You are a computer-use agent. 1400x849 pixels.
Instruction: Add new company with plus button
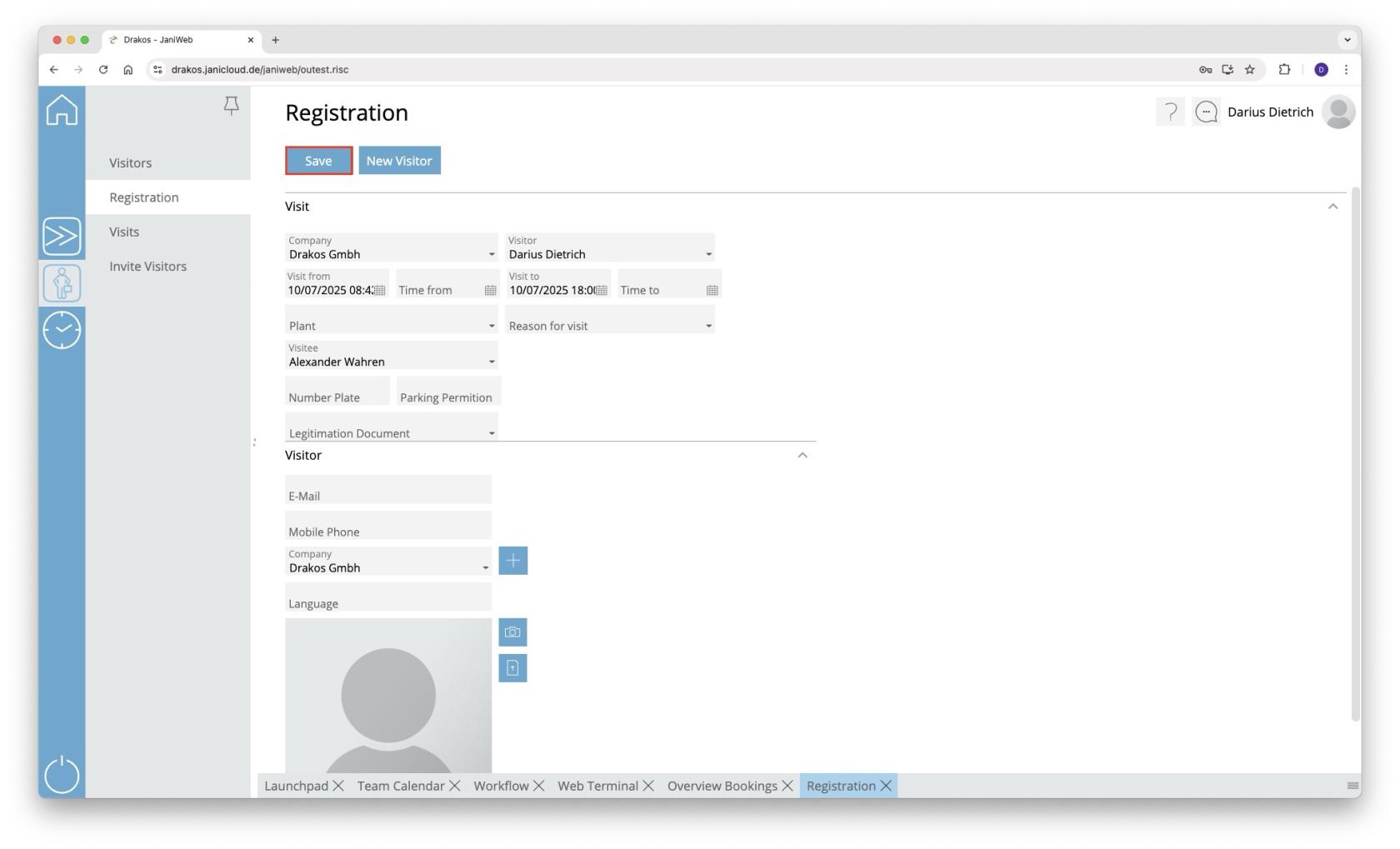512,561
